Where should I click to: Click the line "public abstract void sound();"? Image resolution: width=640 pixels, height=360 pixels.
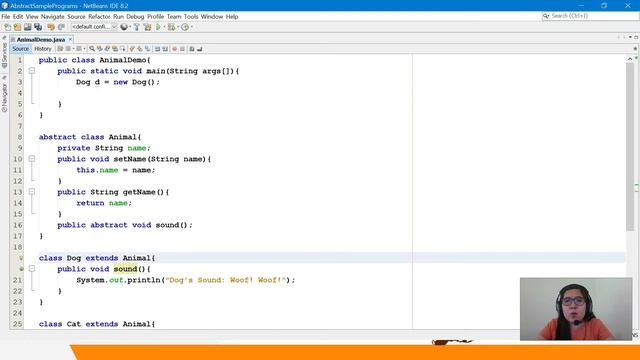point(125,225)
